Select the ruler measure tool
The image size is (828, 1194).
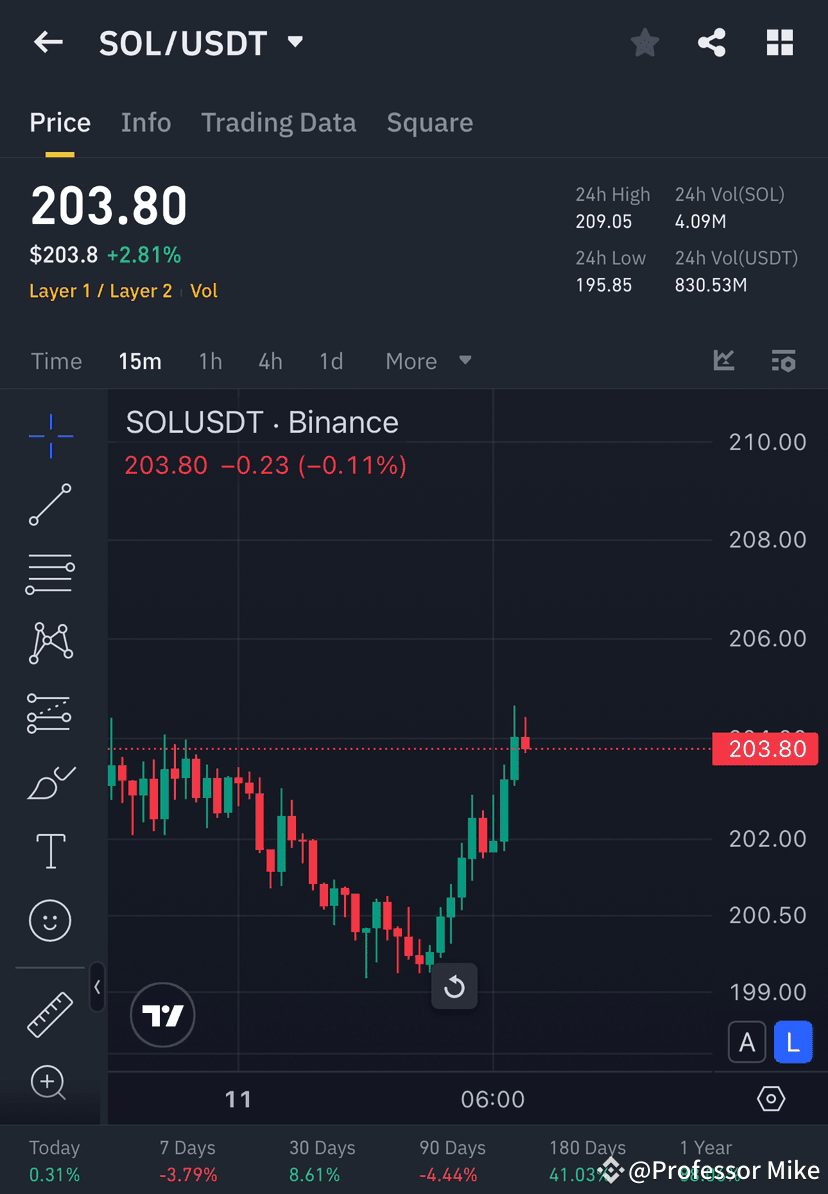point(50,1013)
